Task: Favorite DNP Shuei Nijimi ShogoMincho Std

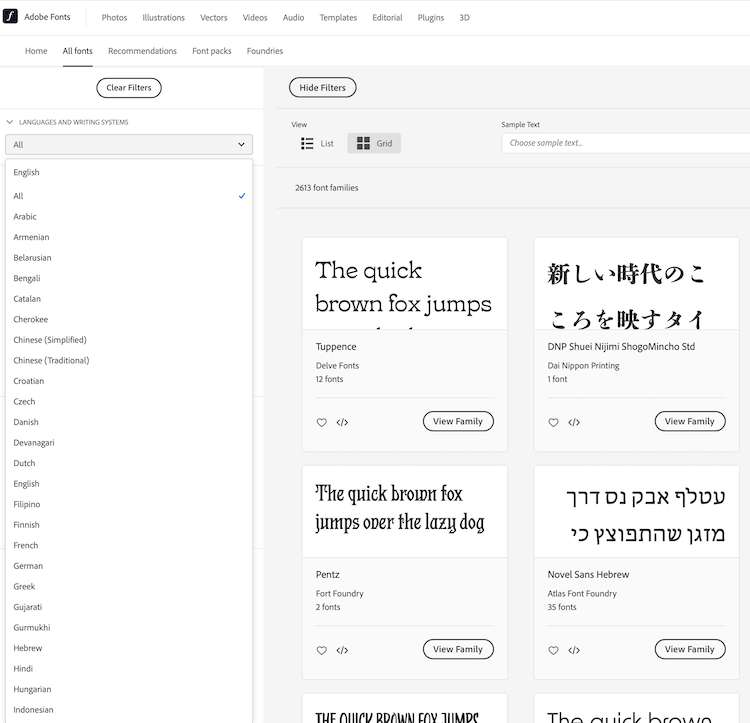Action: click(x=553, y=422)
